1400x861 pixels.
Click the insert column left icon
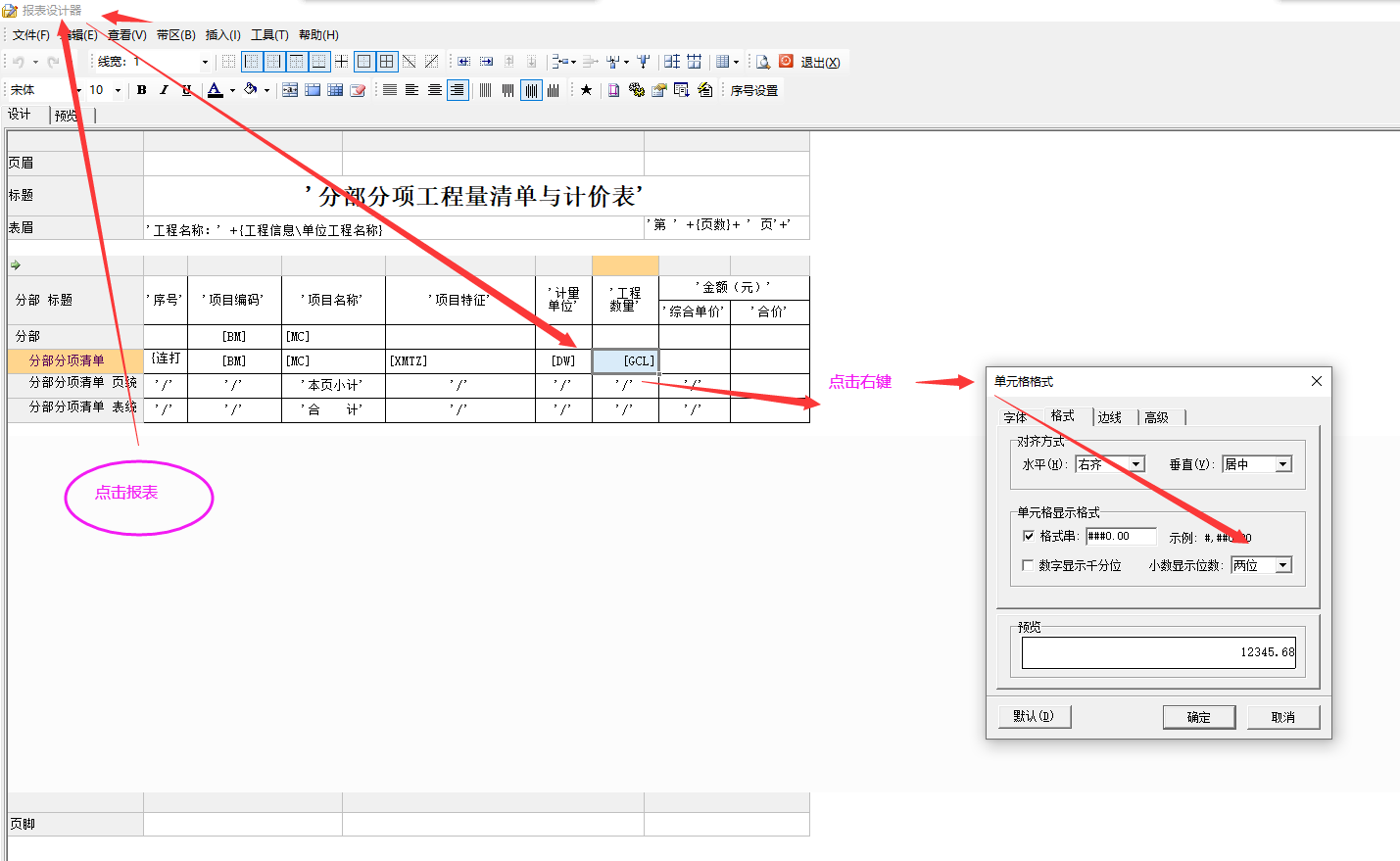point(464,62)
